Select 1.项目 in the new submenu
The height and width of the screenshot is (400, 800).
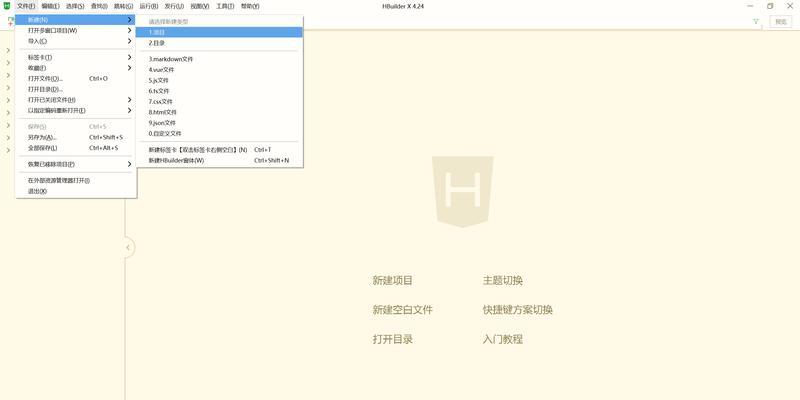pos(219,32)
